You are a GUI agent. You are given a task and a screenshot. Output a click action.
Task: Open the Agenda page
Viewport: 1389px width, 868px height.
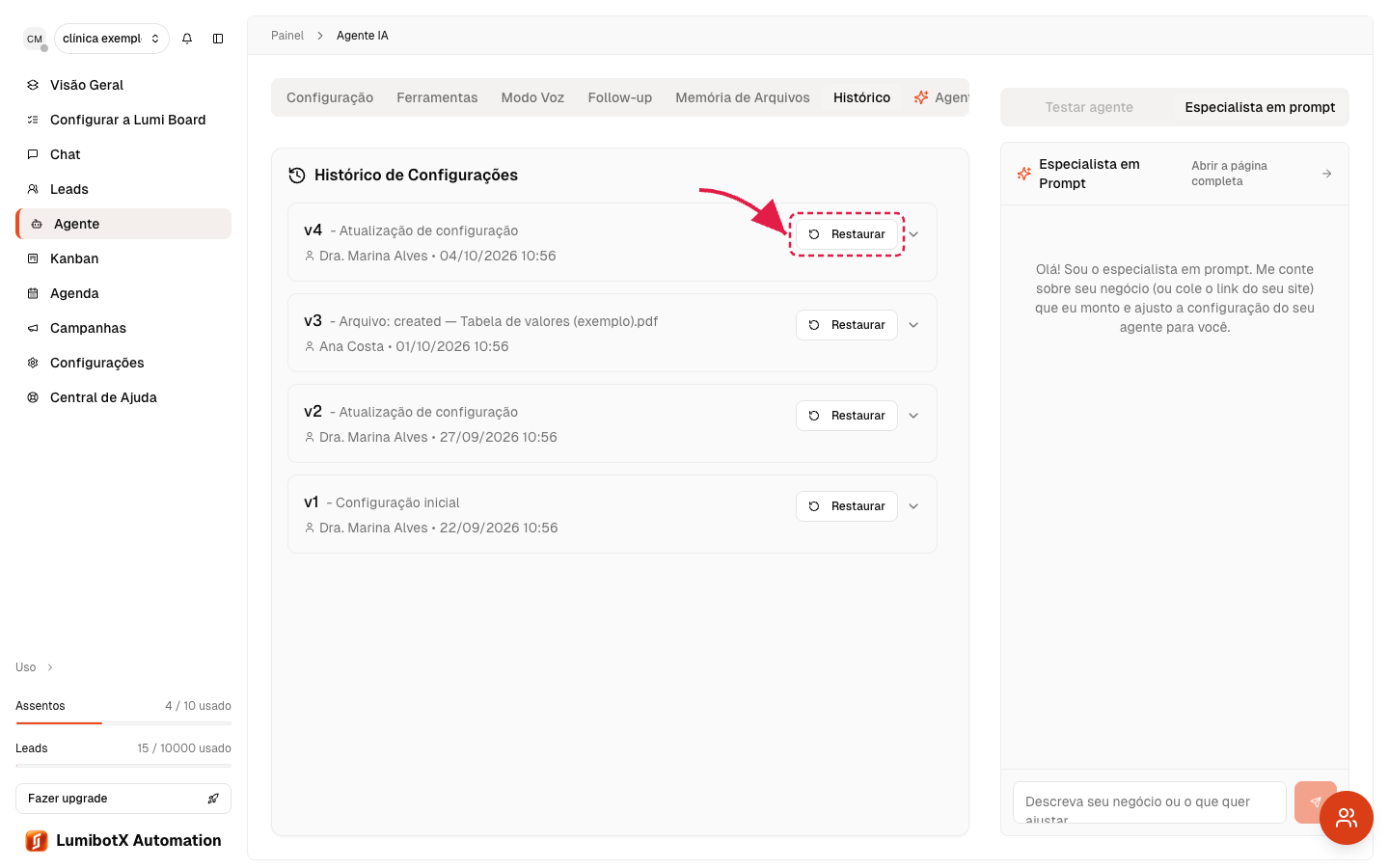(x=123, y=293)
